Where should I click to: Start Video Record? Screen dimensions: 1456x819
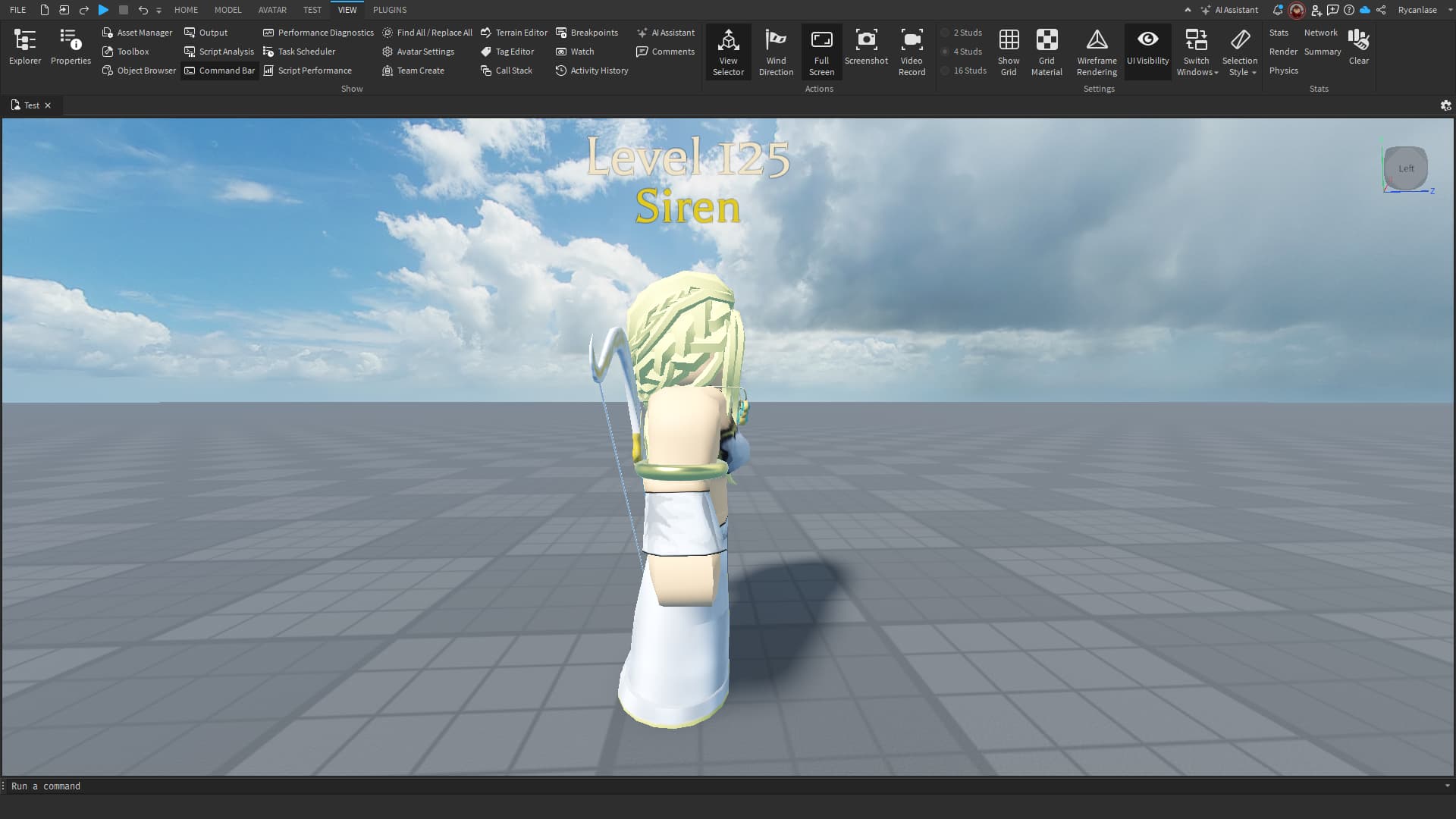pyautogui.click(x=912, y=52)
